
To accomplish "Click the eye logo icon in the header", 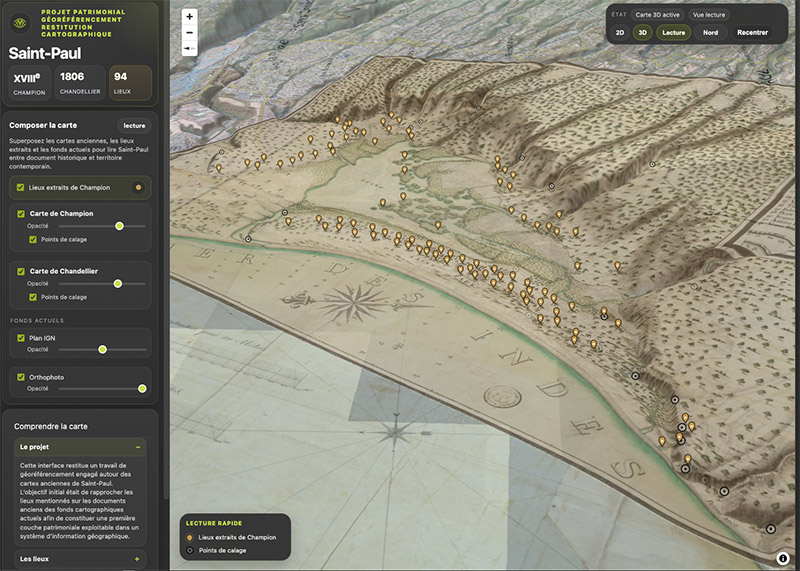I will [20, 23].
